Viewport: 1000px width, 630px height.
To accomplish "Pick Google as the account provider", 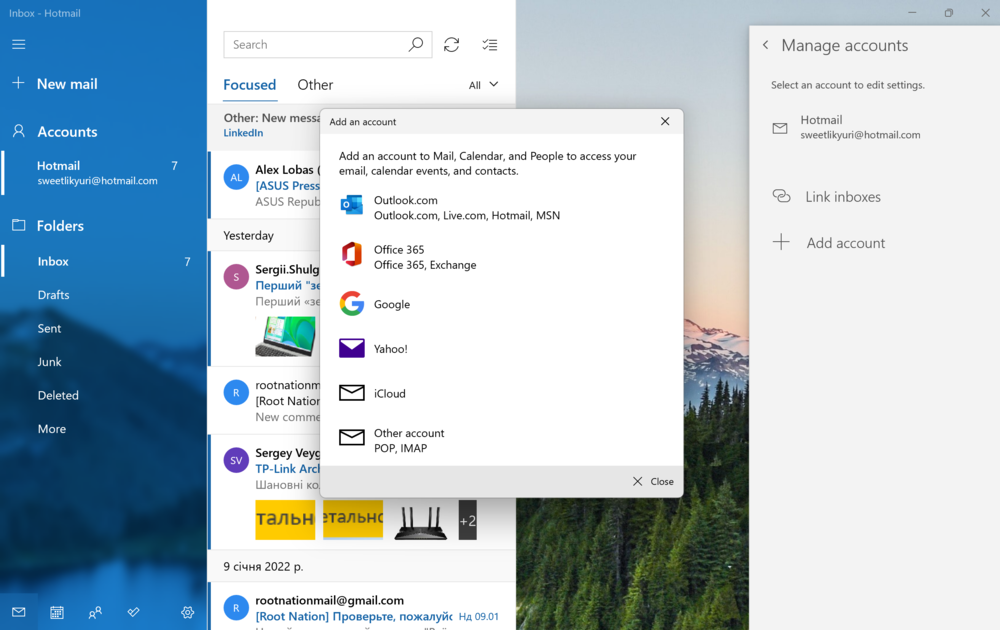I will pyautogui.click(x=391, y=304).
